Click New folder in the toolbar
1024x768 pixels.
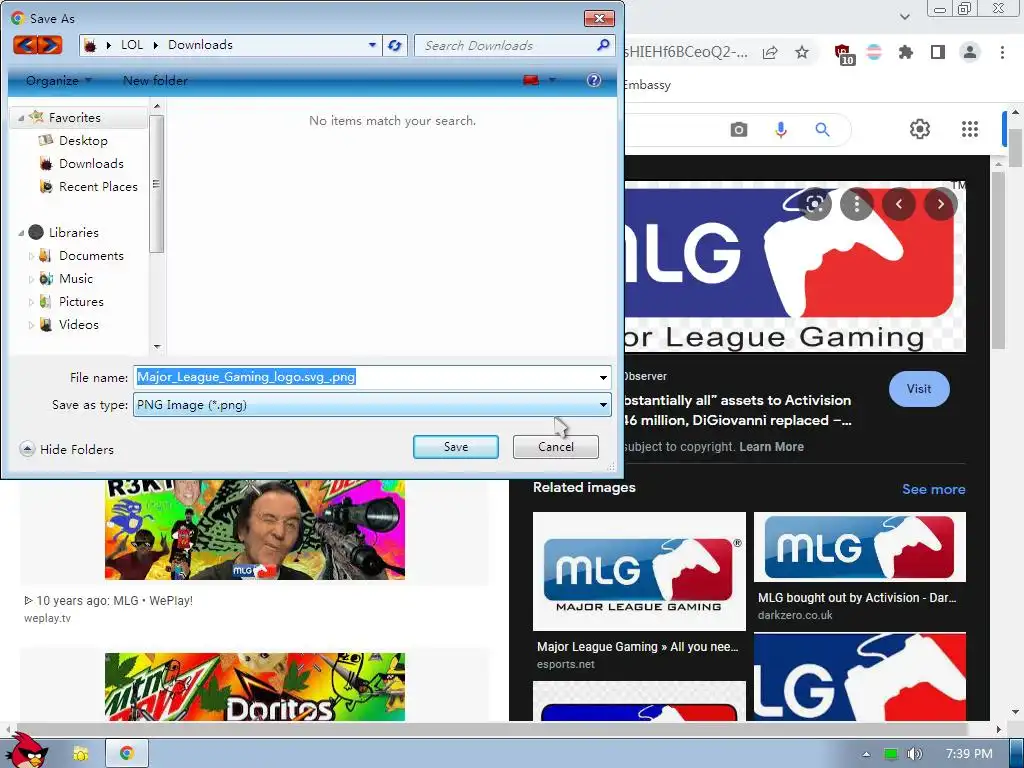tap(155, 80)
